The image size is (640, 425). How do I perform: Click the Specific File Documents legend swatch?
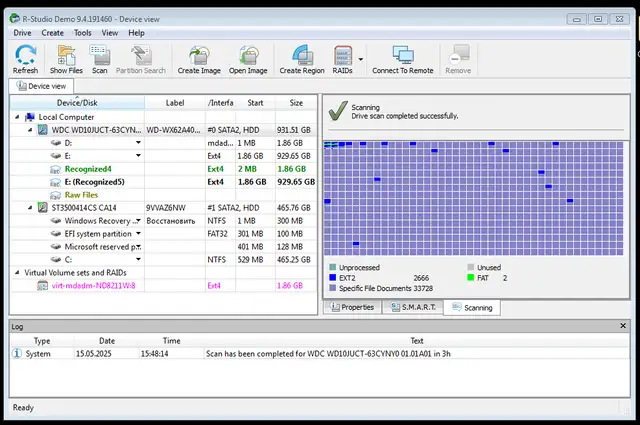tap(333, 288)
